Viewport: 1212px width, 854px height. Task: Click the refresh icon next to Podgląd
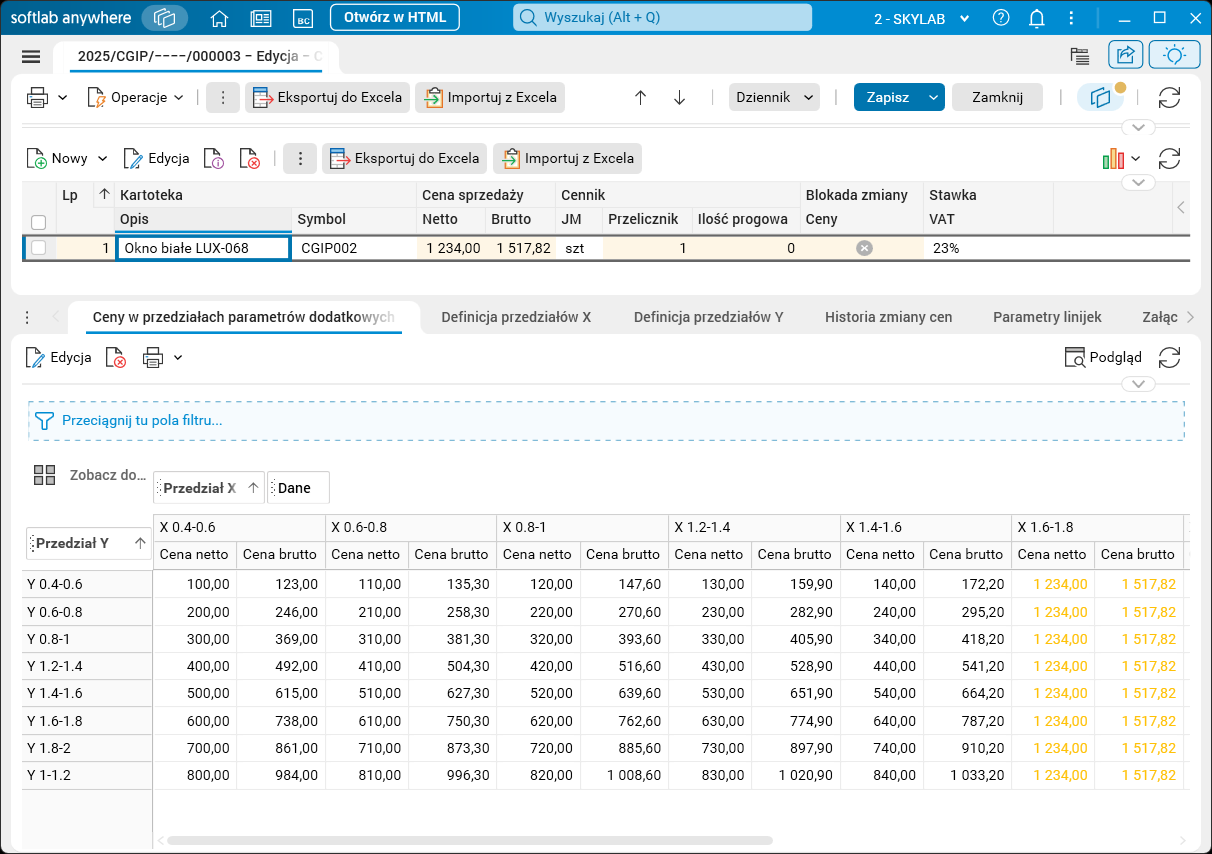click(x=1169, y=358)
